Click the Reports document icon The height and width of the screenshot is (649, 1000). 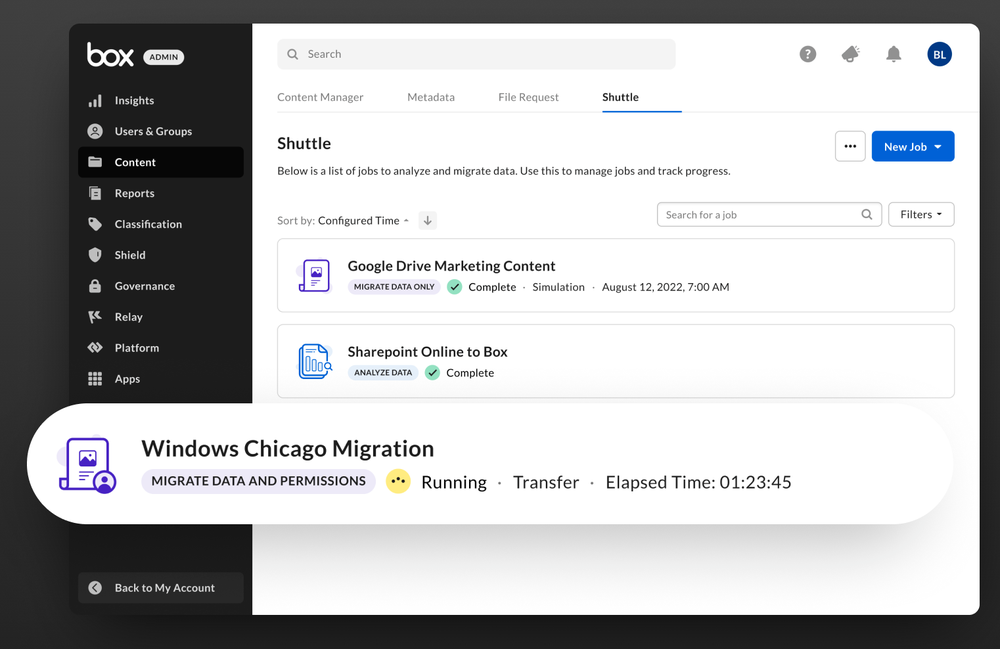click(95, 193)
